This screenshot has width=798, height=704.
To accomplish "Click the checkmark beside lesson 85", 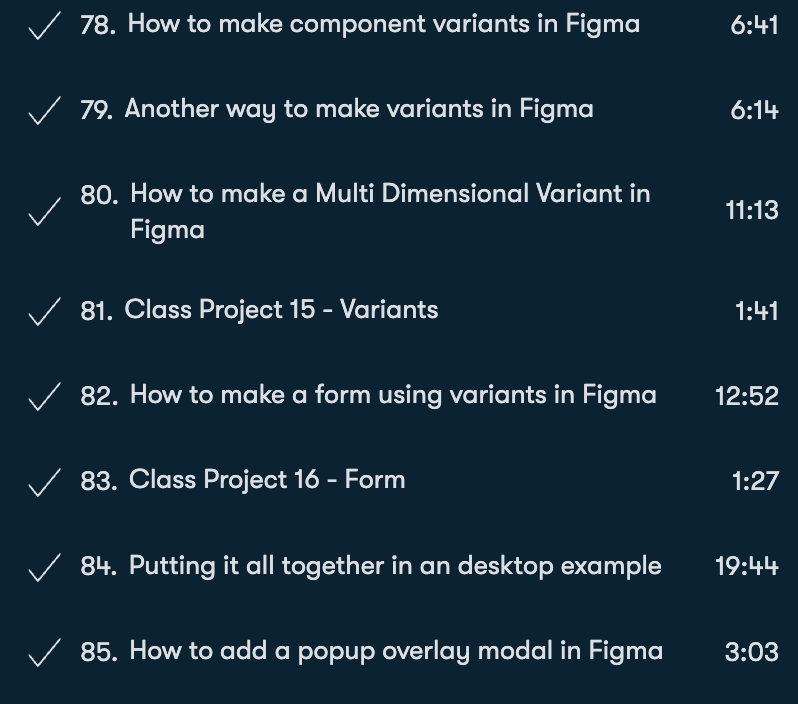I will pos(44,654).
